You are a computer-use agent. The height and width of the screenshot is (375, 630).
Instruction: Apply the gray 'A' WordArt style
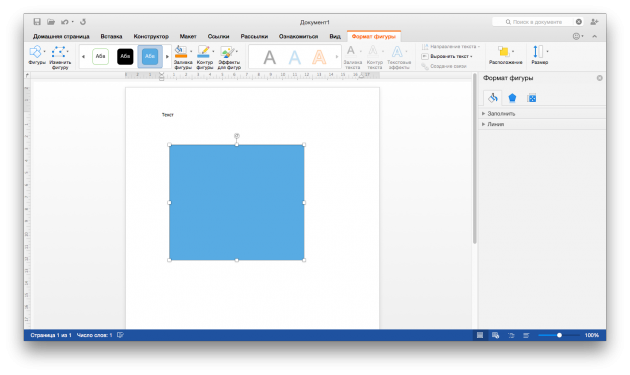click(270, 57)
